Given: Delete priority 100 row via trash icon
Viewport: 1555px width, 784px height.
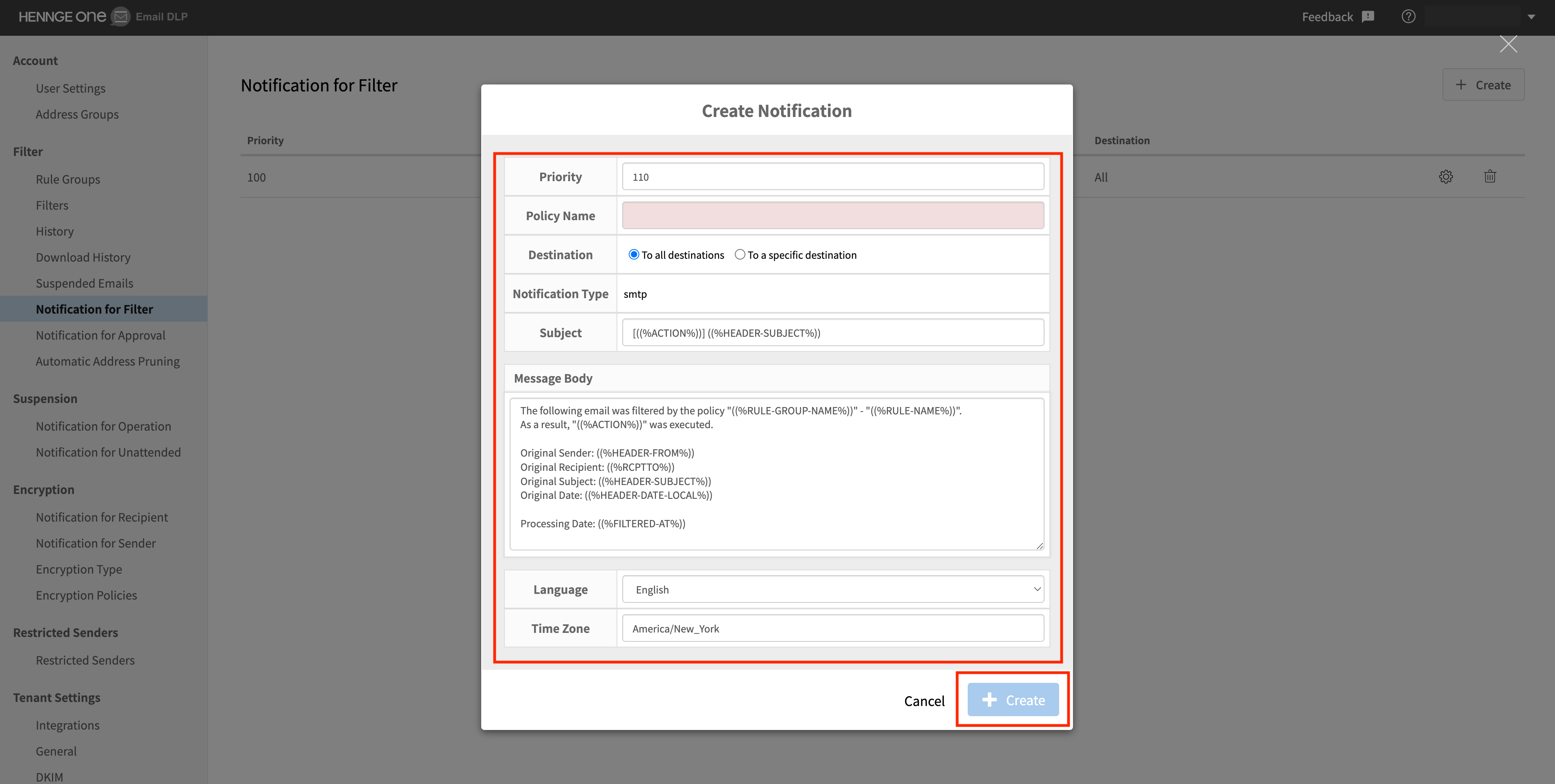Looking at the screenshot, I should [x=1490, y=176].
